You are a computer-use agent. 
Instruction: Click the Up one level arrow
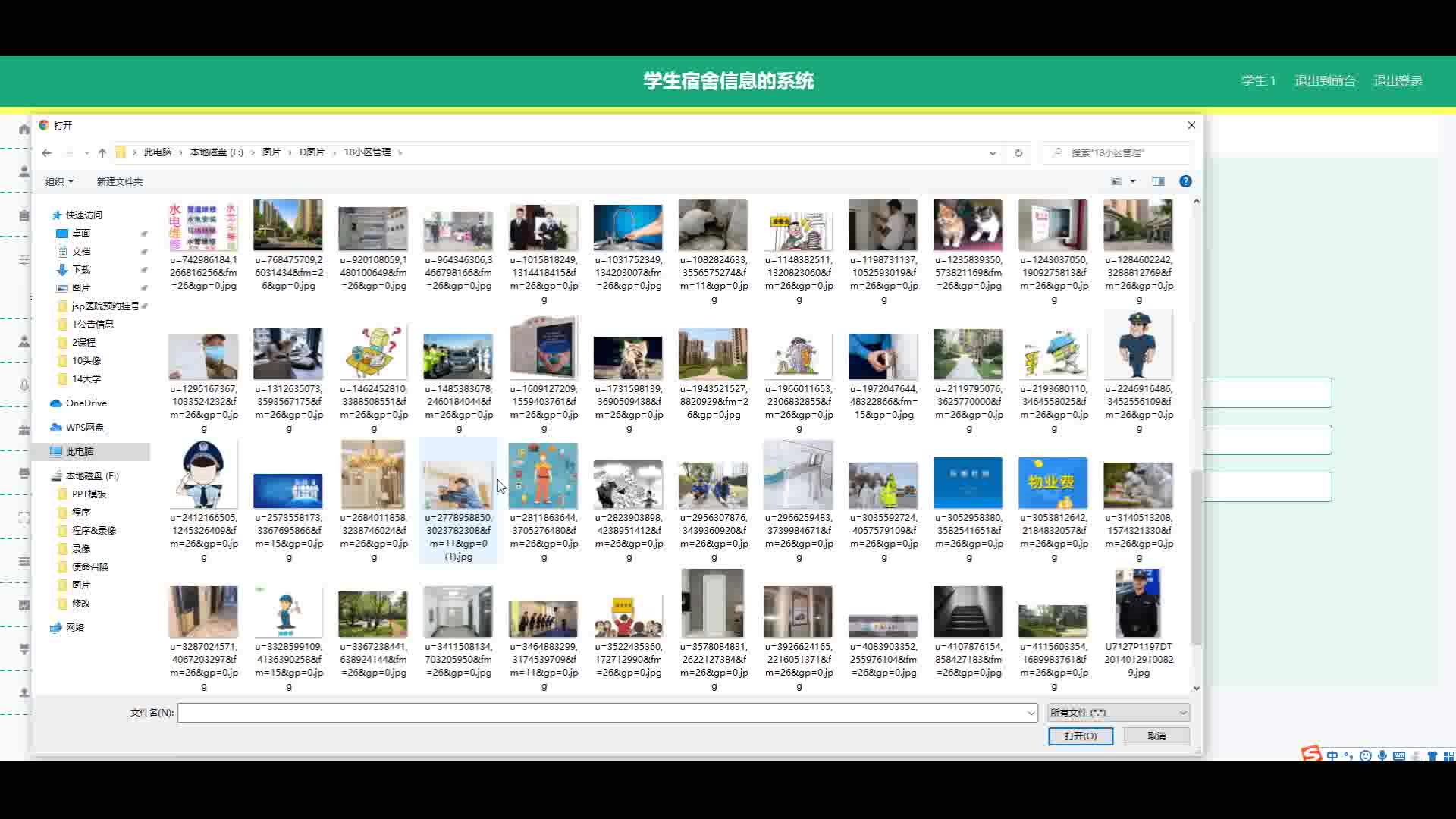(102, 153)
